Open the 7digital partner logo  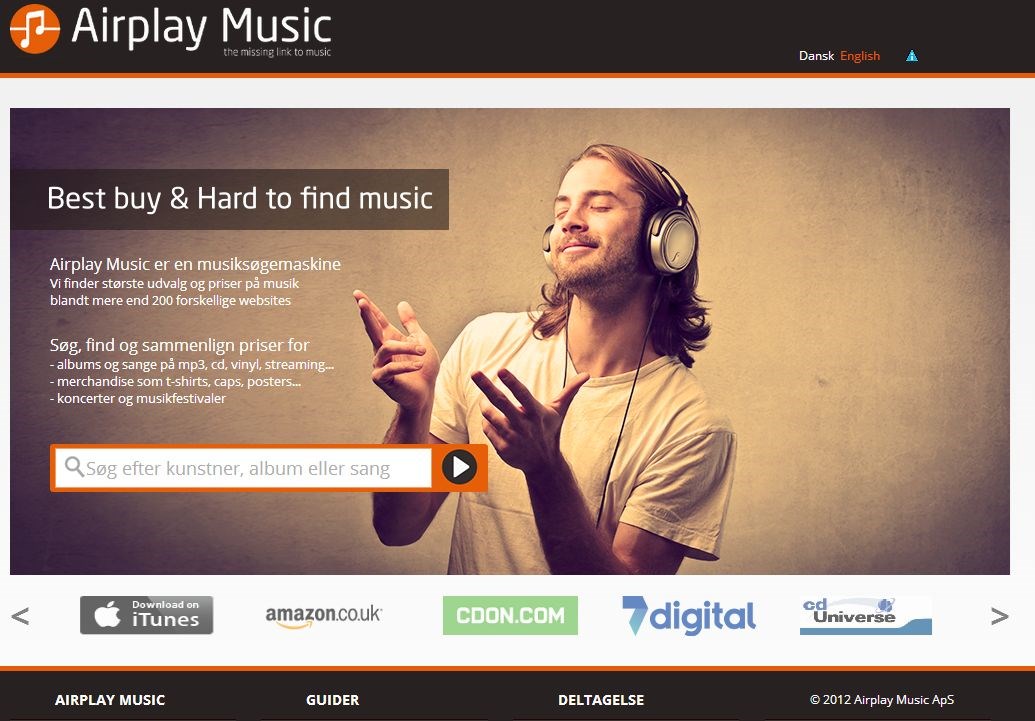click(x=688, y=615)
